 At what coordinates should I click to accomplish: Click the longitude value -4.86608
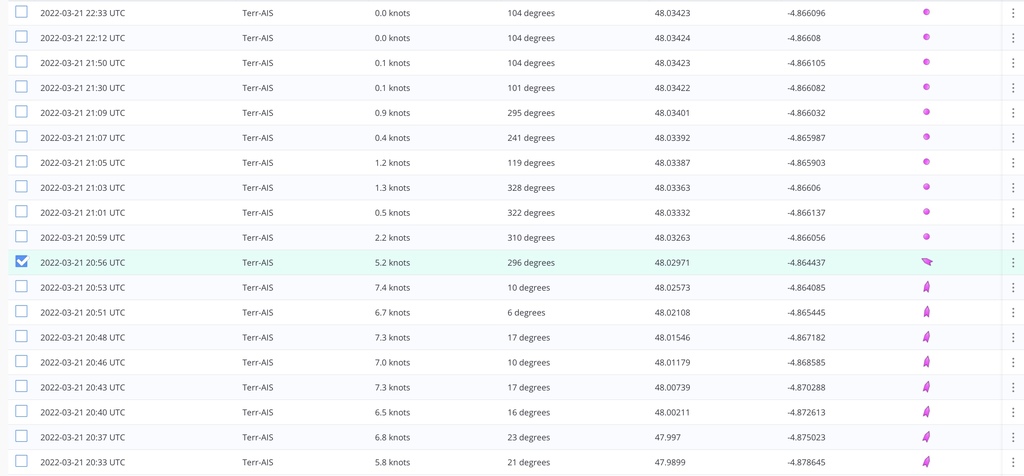(x=804, y=38)
